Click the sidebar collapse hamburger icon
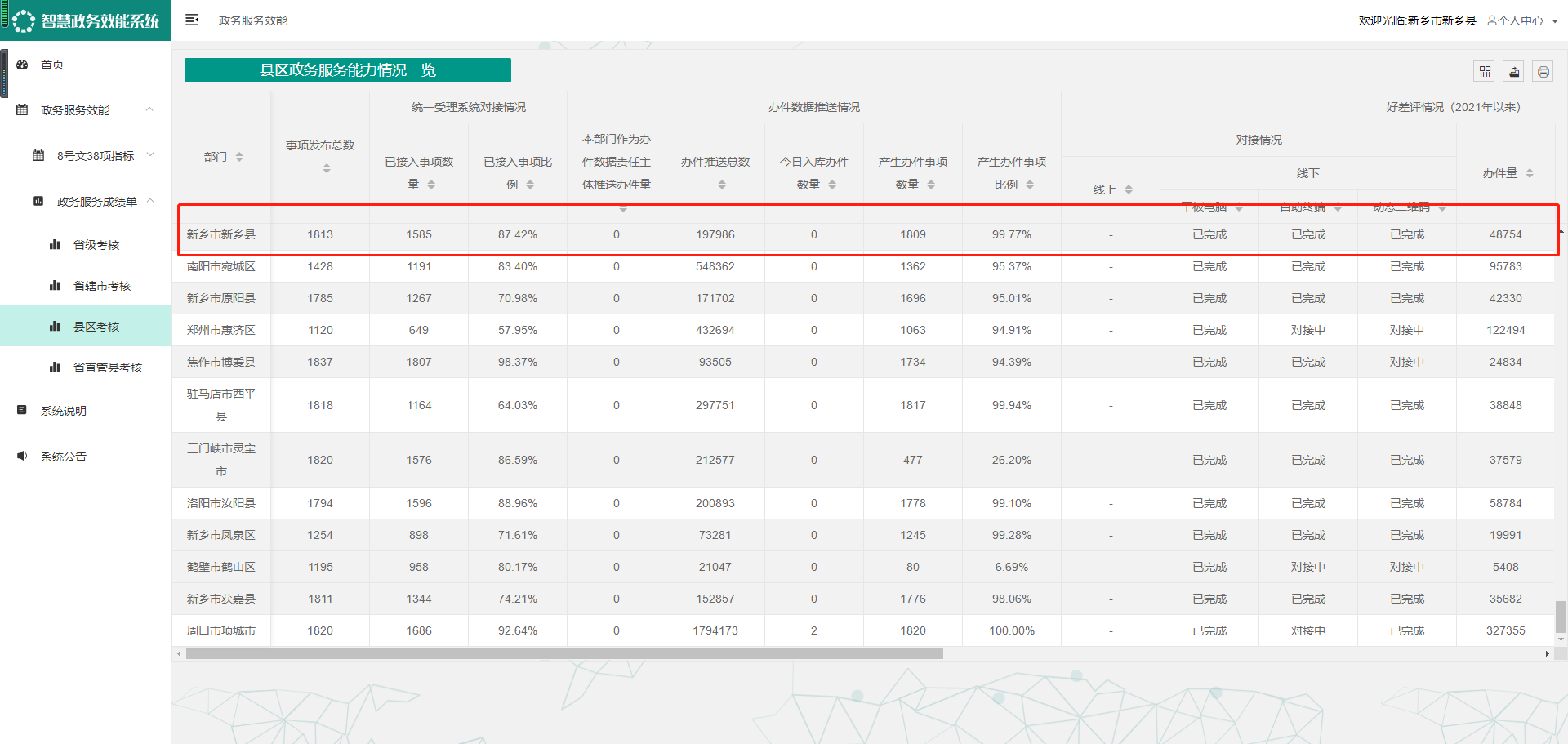The image size is (1568, 744). tap(192, 20)
